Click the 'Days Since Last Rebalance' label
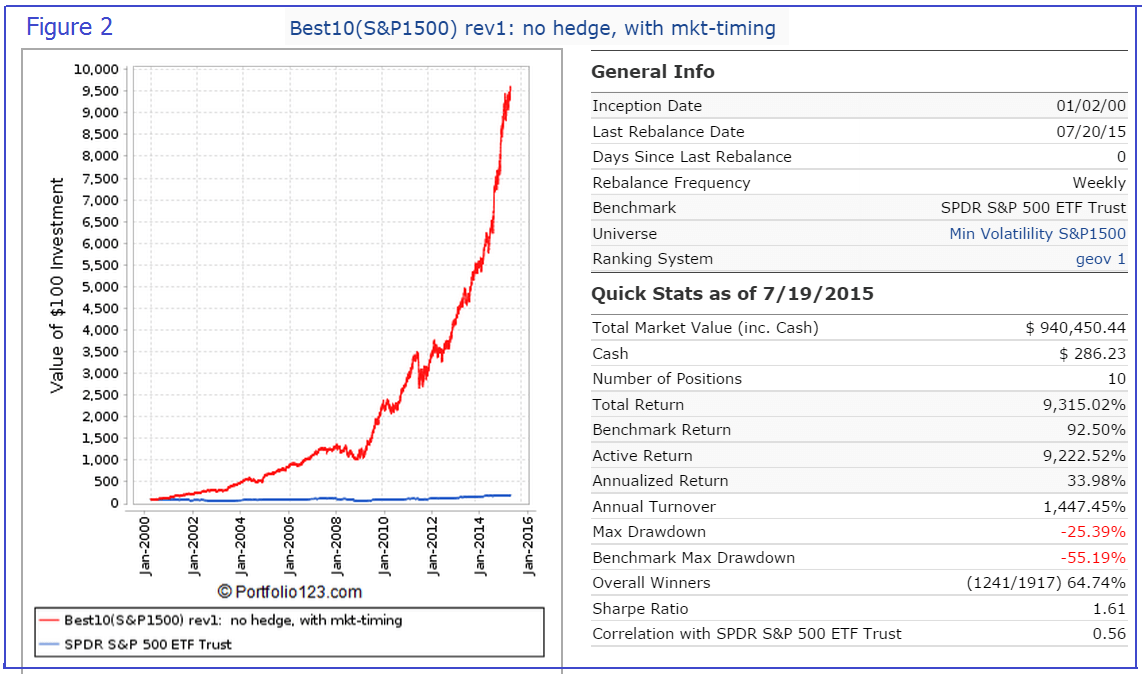Viewport: 1142px width, 674px height. (691, 157)
